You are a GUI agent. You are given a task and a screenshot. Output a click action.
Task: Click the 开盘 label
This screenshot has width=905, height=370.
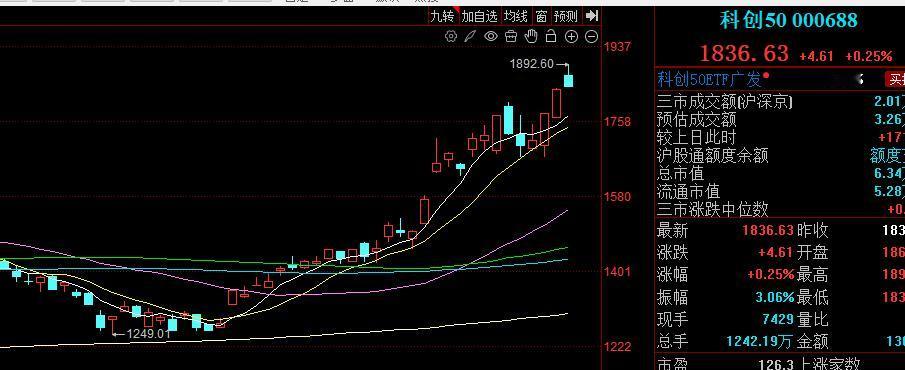(813, 252)
